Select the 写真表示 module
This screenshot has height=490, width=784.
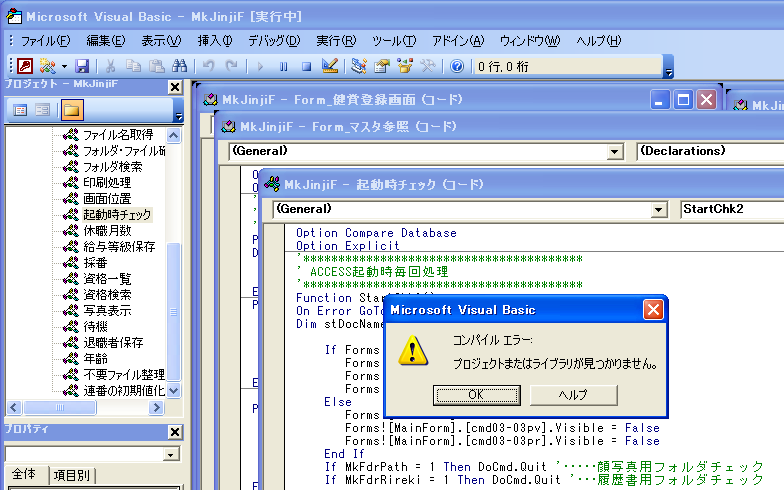point(107,310)
